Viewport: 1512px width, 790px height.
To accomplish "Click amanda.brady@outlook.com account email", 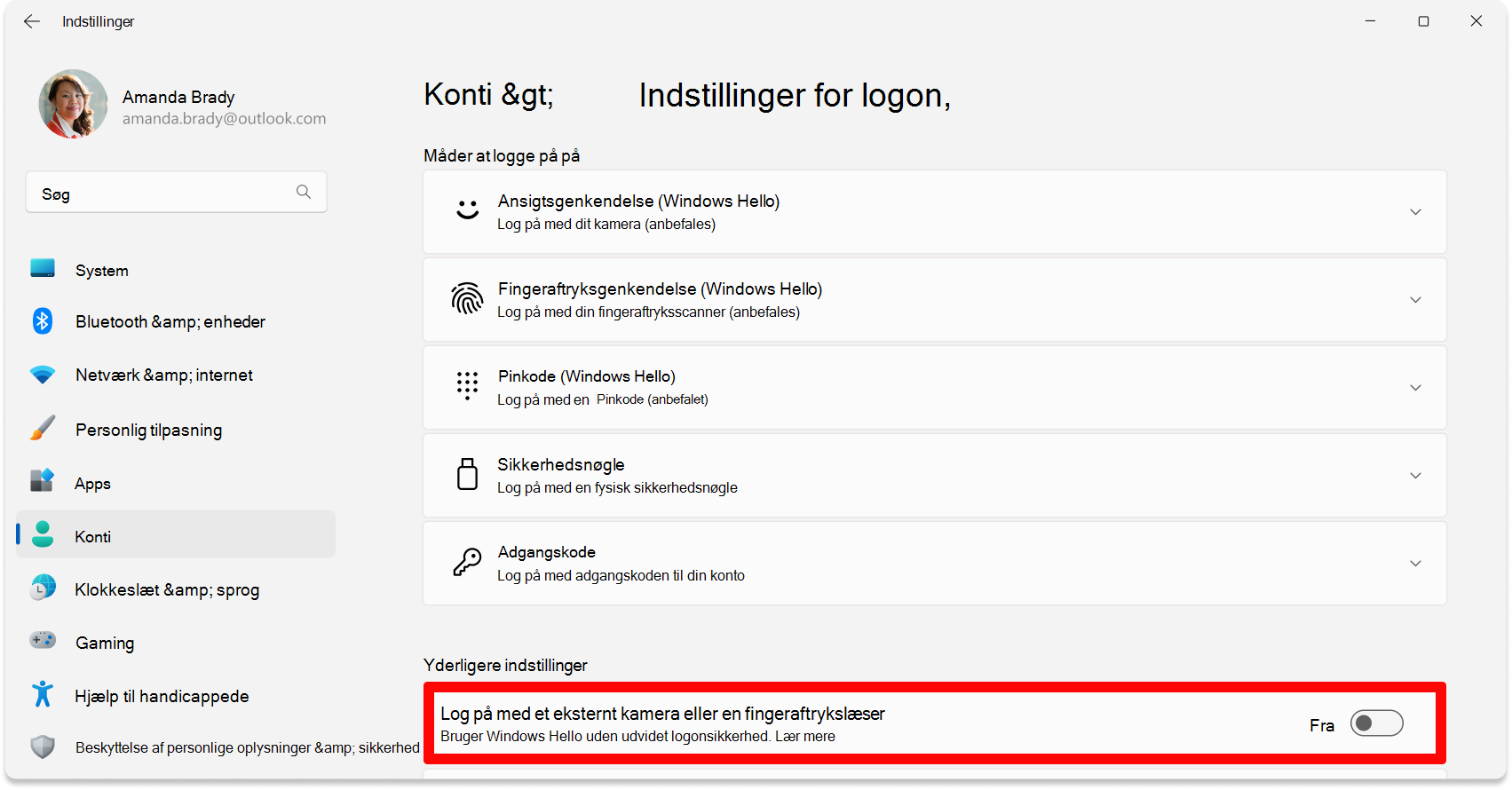I will click(x=224, y=119).
